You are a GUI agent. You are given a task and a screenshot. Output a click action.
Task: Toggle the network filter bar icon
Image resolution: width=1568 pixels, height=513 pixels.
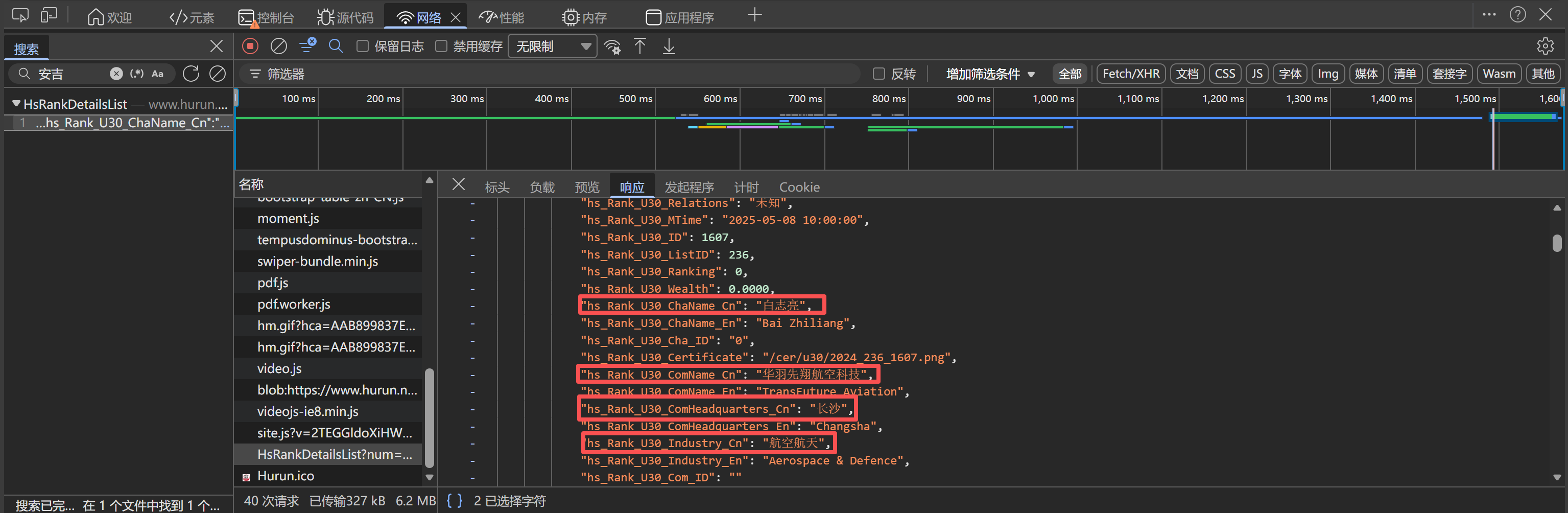[308, 45]
